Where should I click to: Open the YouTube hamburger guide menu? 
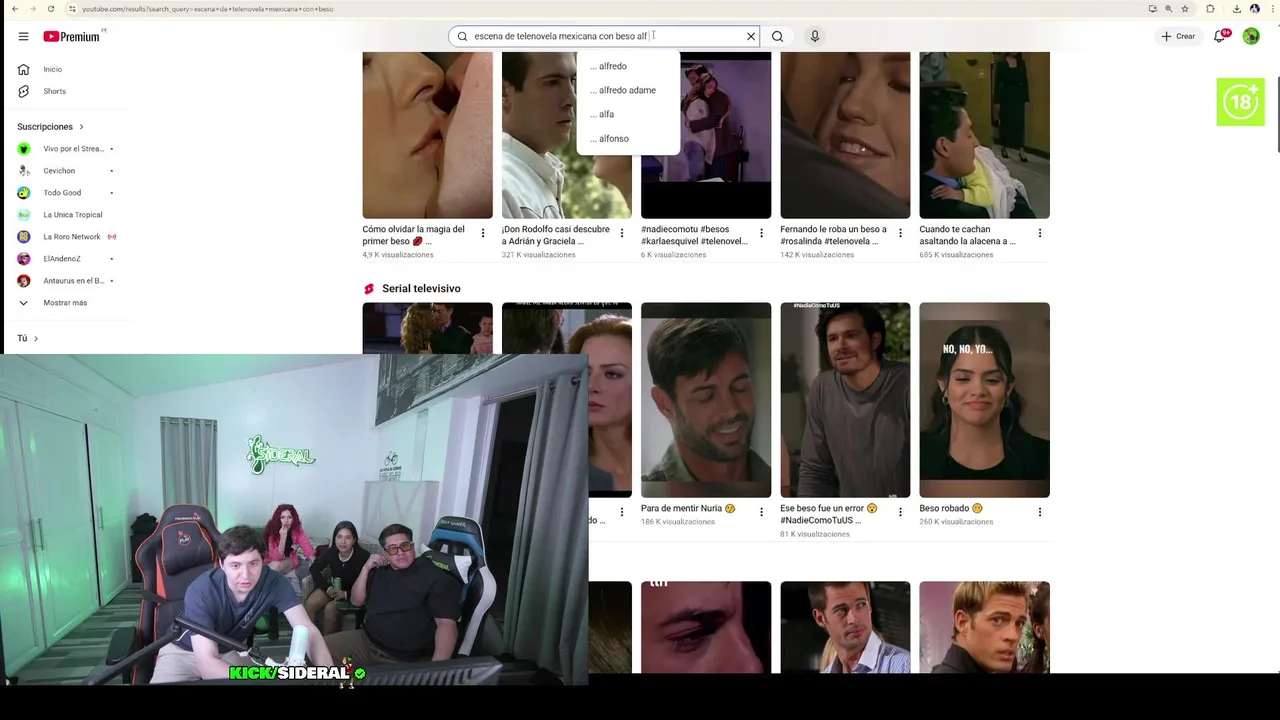[23, 36]
